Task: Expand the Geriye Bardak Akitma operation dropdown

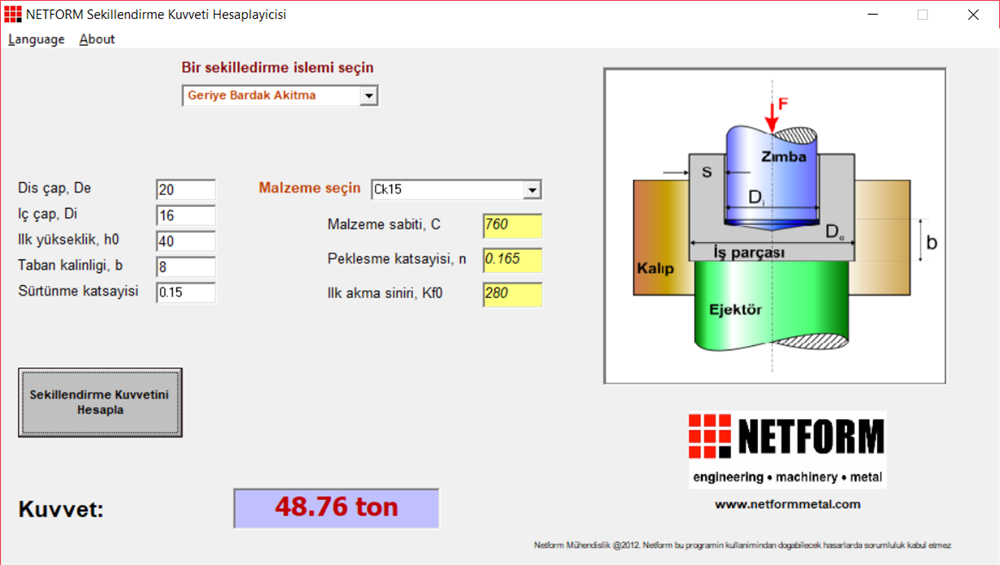Action: click(368, 96)
